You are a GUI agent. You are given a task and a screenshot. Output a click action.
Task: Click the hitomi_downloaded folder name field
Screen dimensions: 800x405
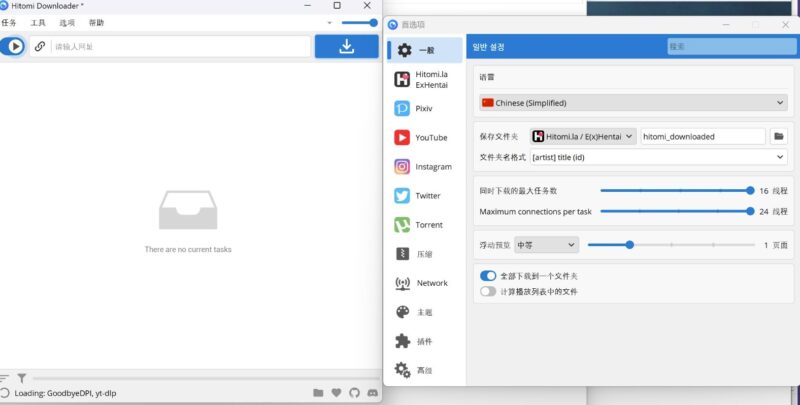tap(703, 136)
